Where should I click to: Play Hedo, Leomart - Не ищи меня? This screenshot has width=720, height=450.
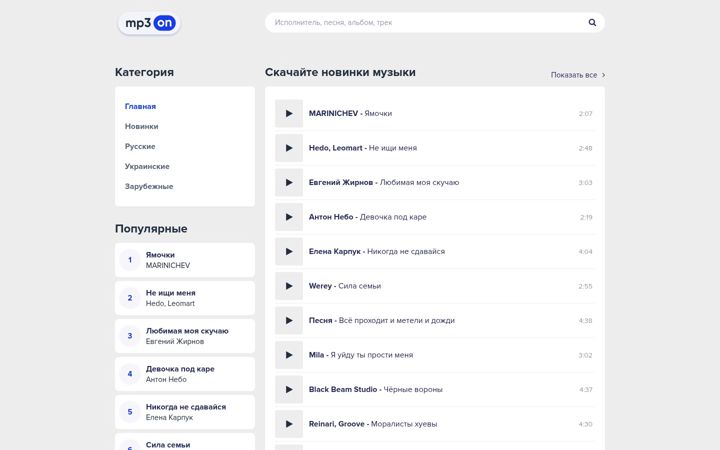[x=289, y=148]
